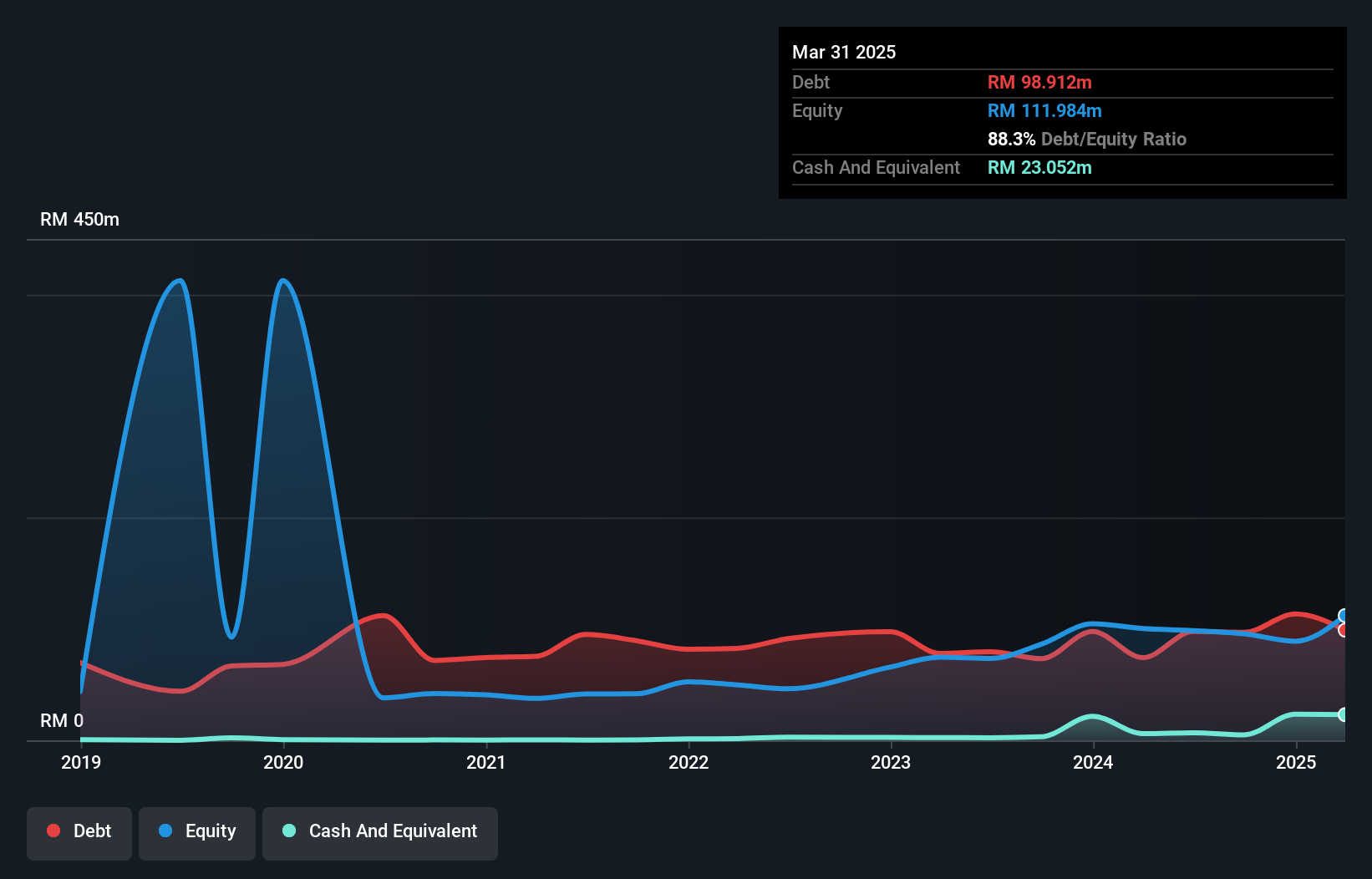
Task: Click the 2023 x-axis label
Action: (x=891, y=762)
